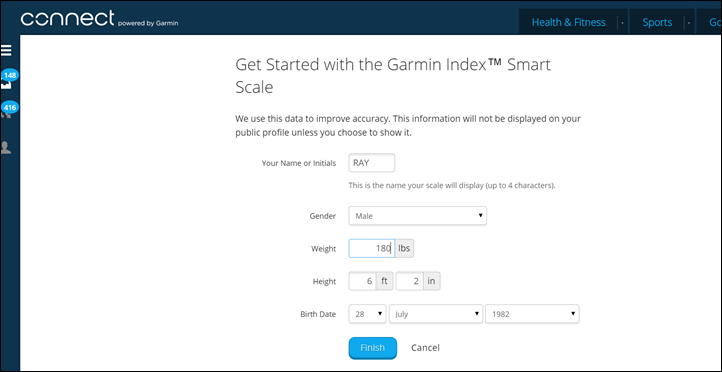Click the blue Finish button

(x=373, y=348)
